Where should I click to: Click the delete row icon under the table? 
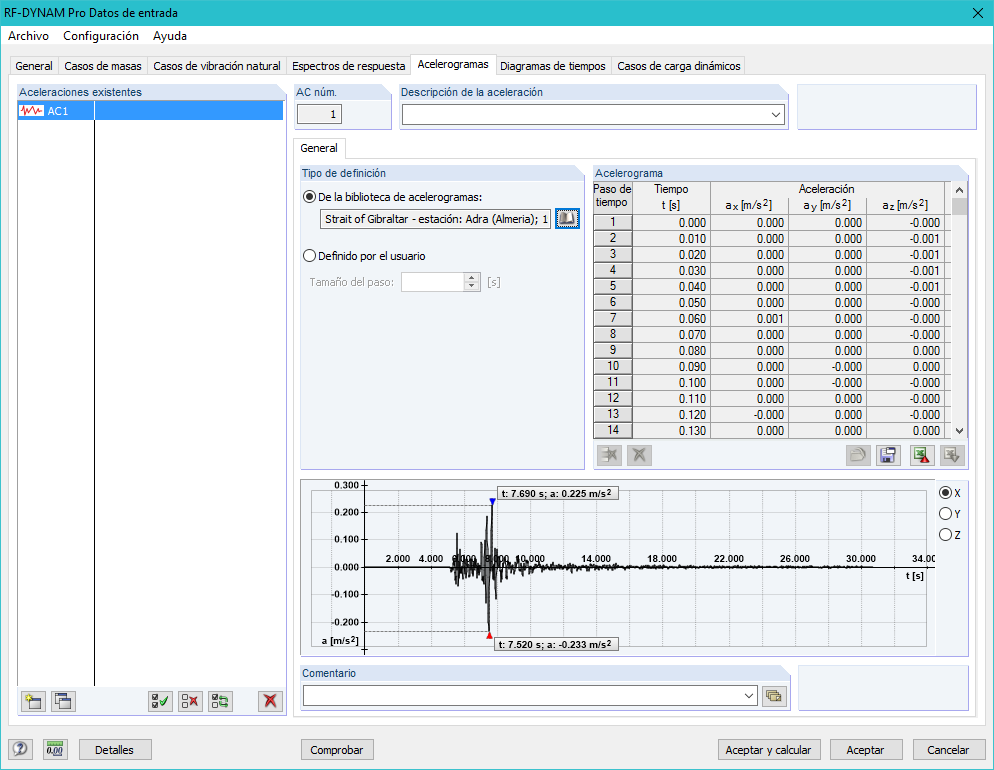609,455
